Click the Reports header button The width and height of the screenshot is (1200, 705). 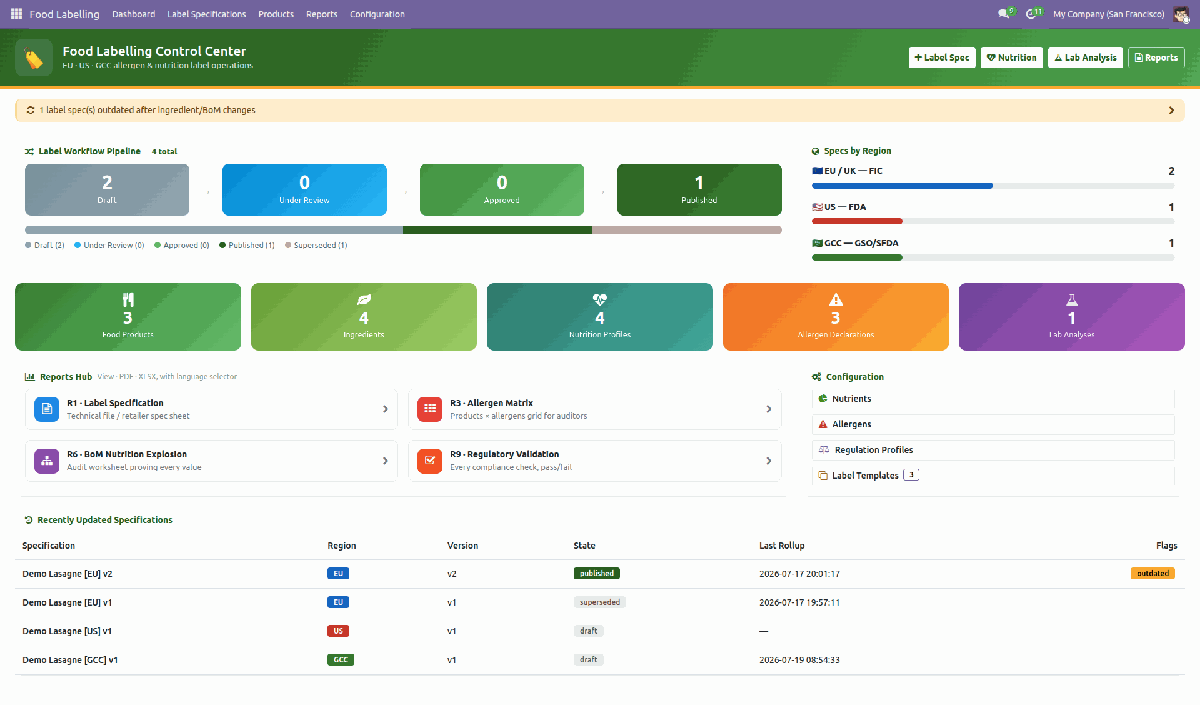click(x=1156, y=58)
